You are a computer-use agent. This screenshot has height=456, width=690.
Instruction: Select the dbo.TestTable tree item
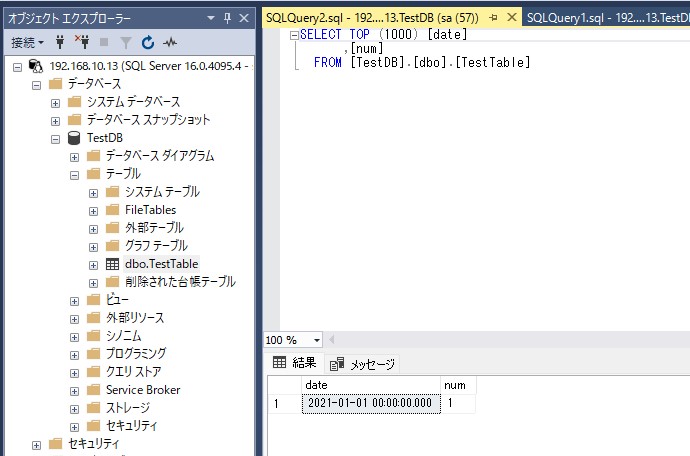click(161, 264)
